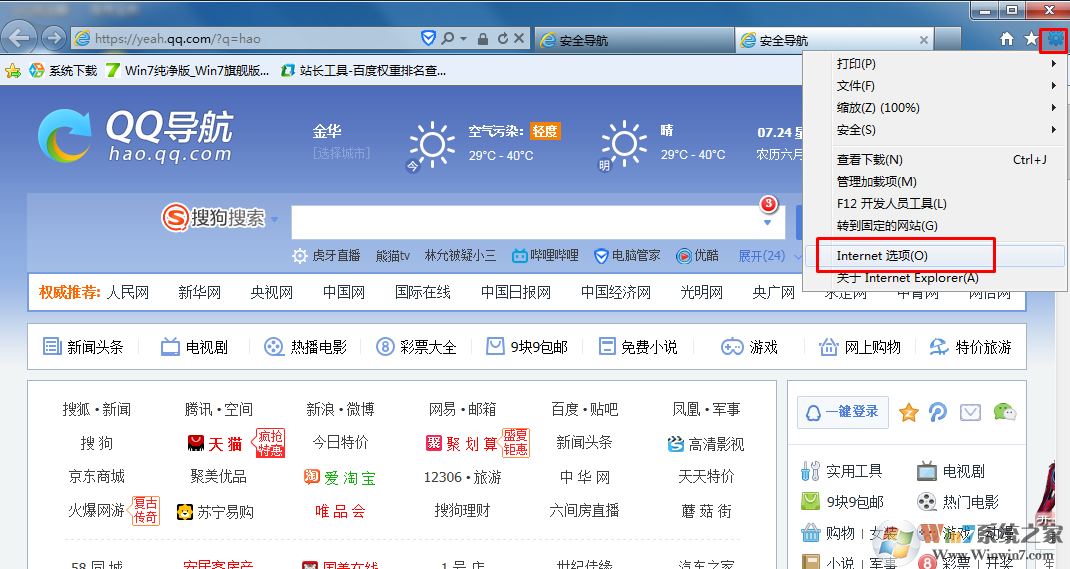Screen dimensions: 1070x569
Task: Open the 中国日报网 link
Action: pyautogui.click(x=516, y=292)
